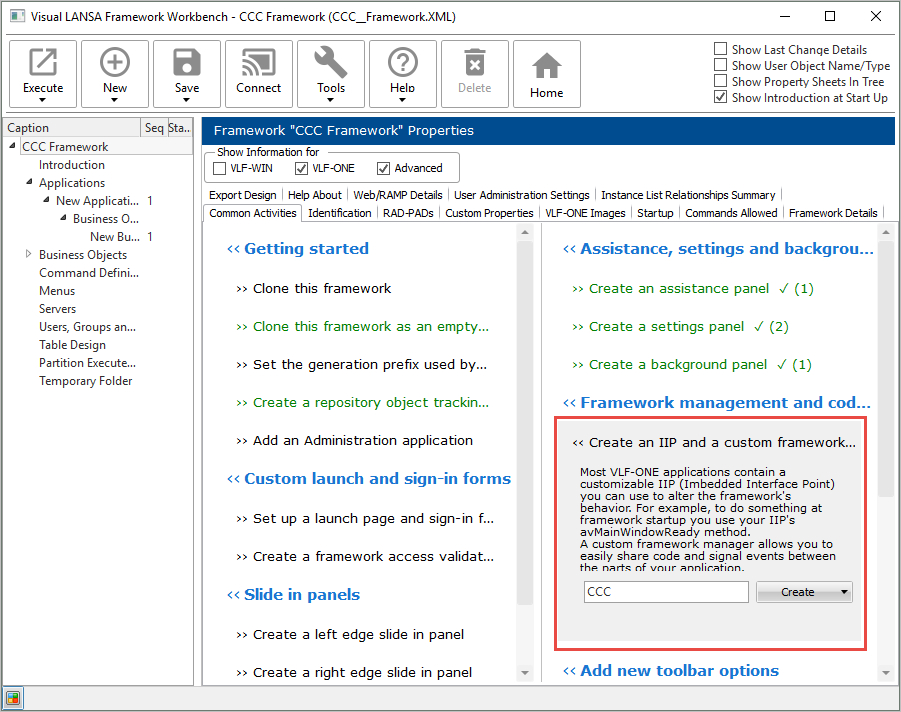Click the CCC prefix input field
Viewport: 901px width, 712px height.
click(666, 592)
